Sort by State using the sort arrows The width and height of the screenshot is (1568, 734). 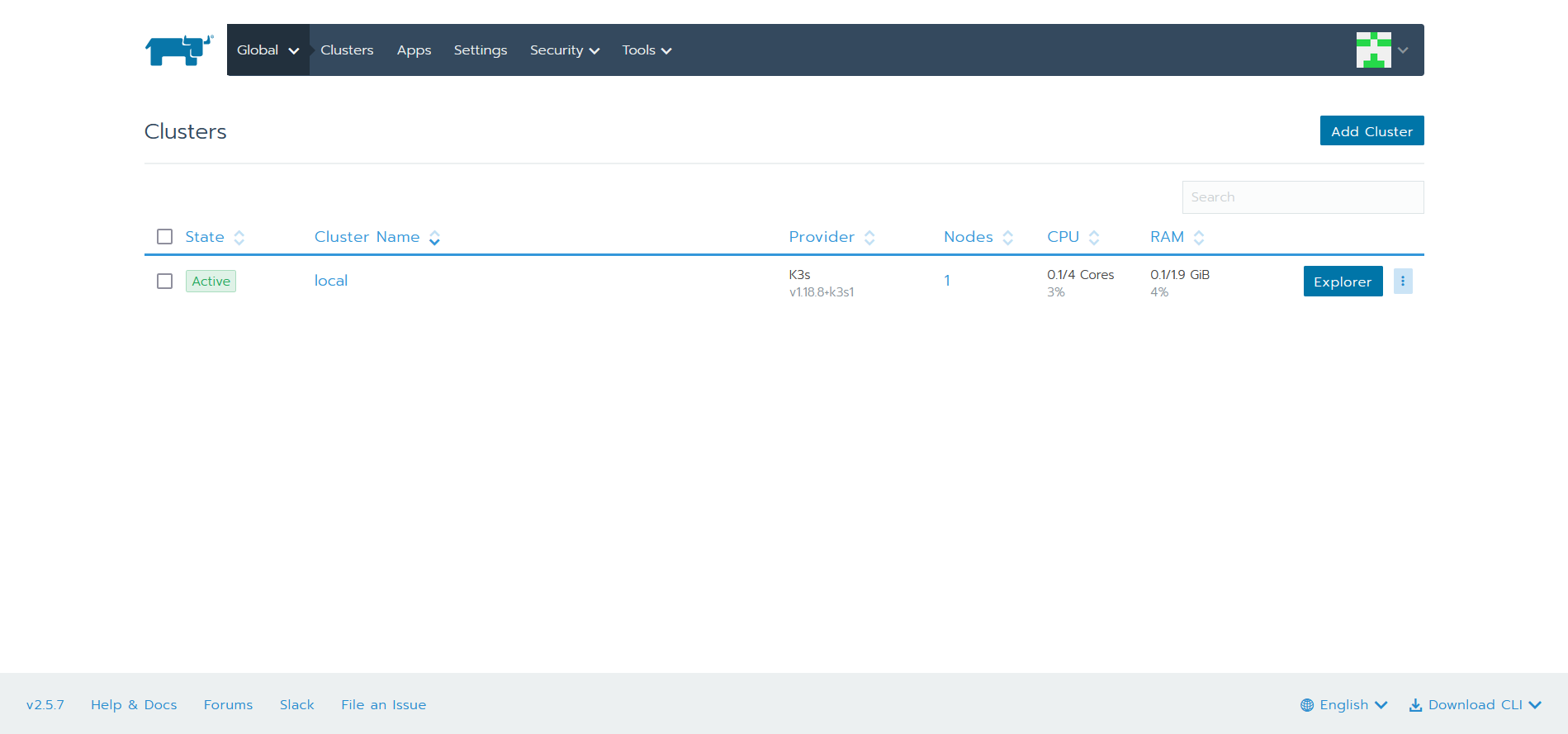tap(239, 238)
